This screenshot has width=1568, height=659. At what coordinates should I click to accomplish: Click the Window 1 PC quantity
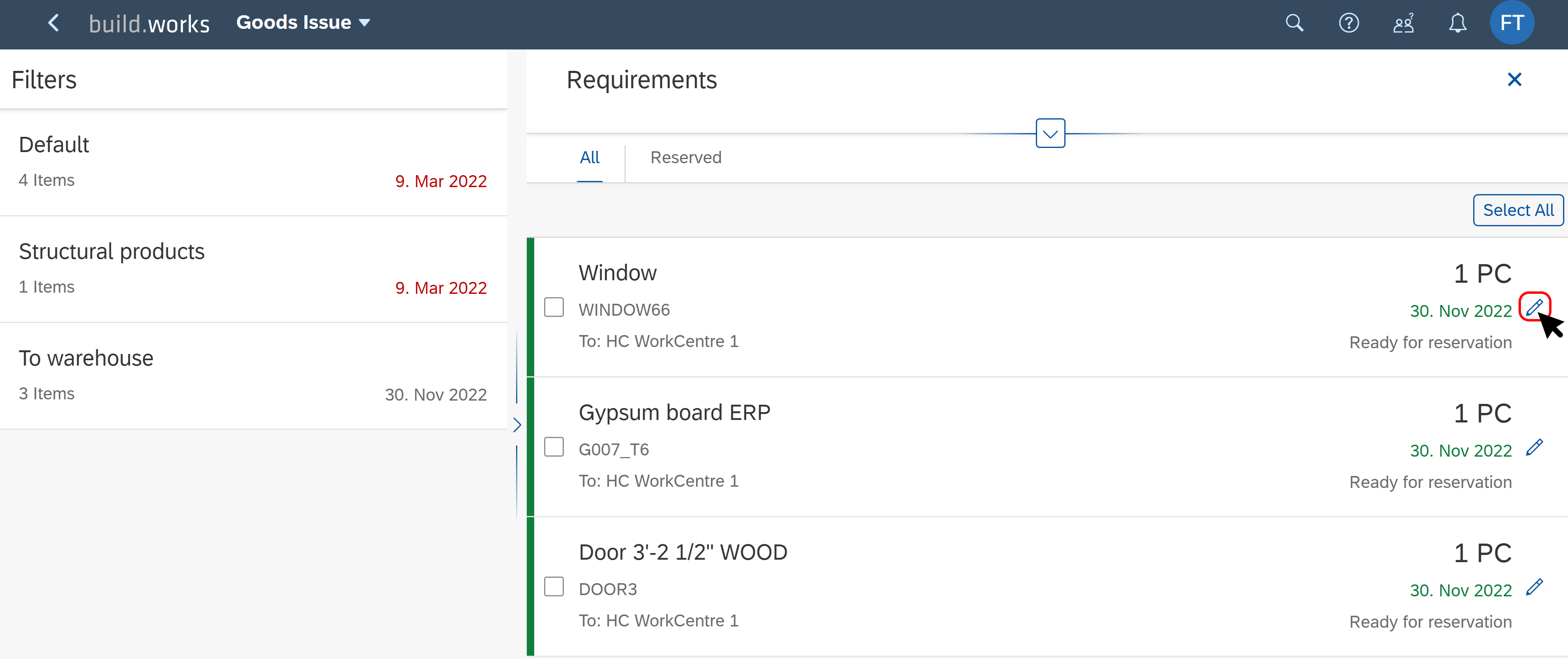(x=1483, y=274)
